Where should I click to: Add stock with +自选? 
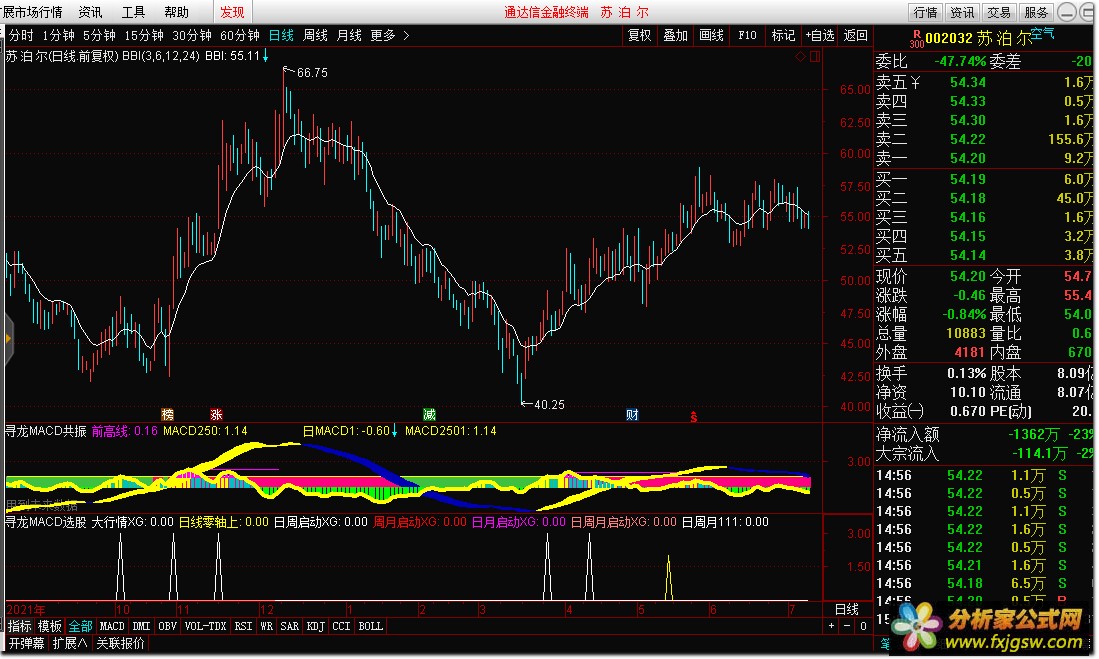[x=819, y=35]
